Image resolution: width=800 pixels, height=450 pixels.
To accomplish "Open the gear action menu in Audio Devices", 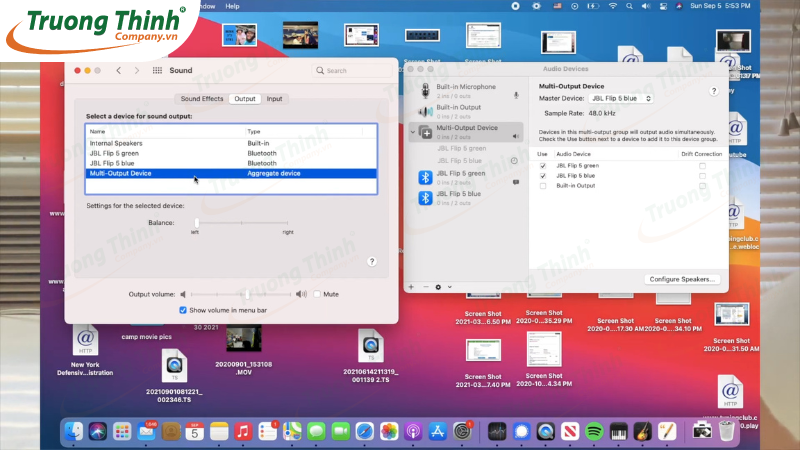I will 438,287.
